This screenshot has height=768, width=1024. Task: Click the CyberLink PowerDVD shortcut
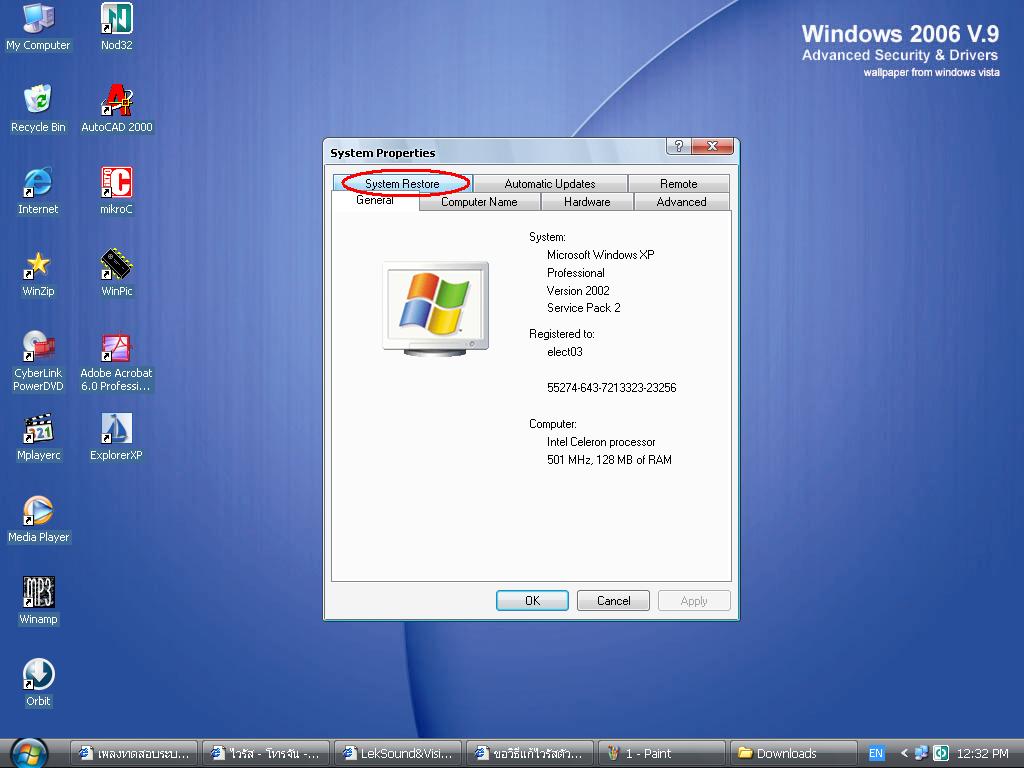[38, 360]
